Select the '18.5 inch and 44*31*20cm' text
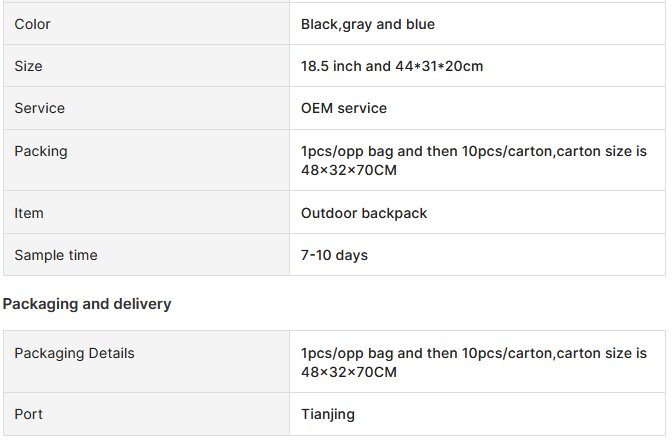The height and width of the screenshot is (440, 672). tap(392, 66)
